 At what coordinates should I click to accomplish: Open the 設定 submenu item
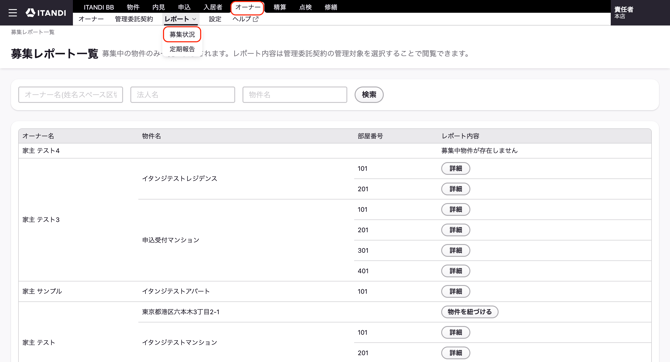pyautogui.click(x=215, y=19)
